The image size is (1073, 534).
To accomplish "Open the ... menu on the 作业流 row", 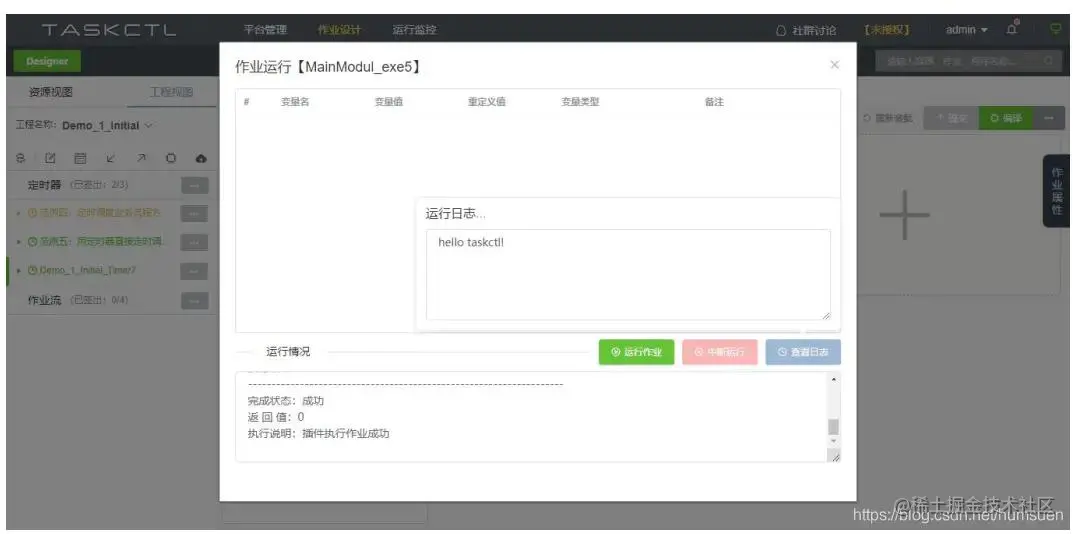I will (194, 301).
